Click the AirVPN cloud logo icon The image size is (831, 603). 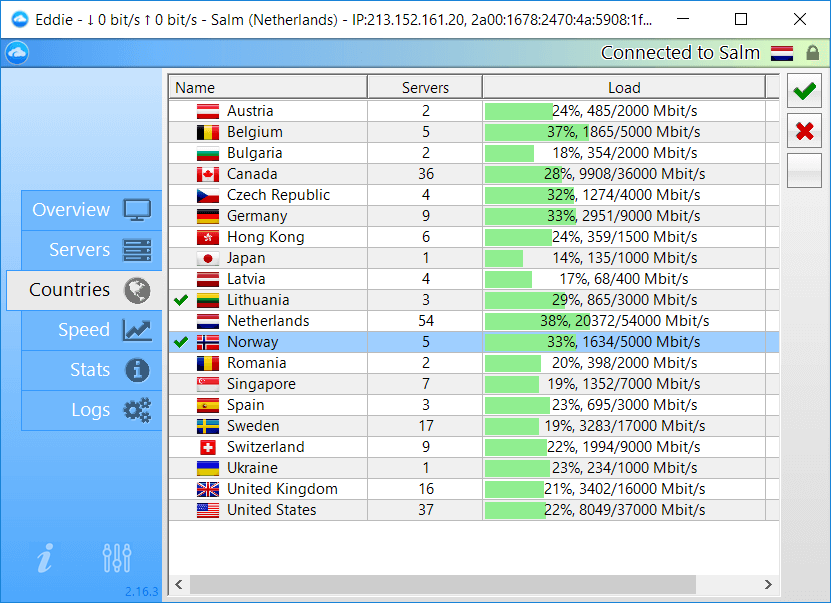(17, 52)
